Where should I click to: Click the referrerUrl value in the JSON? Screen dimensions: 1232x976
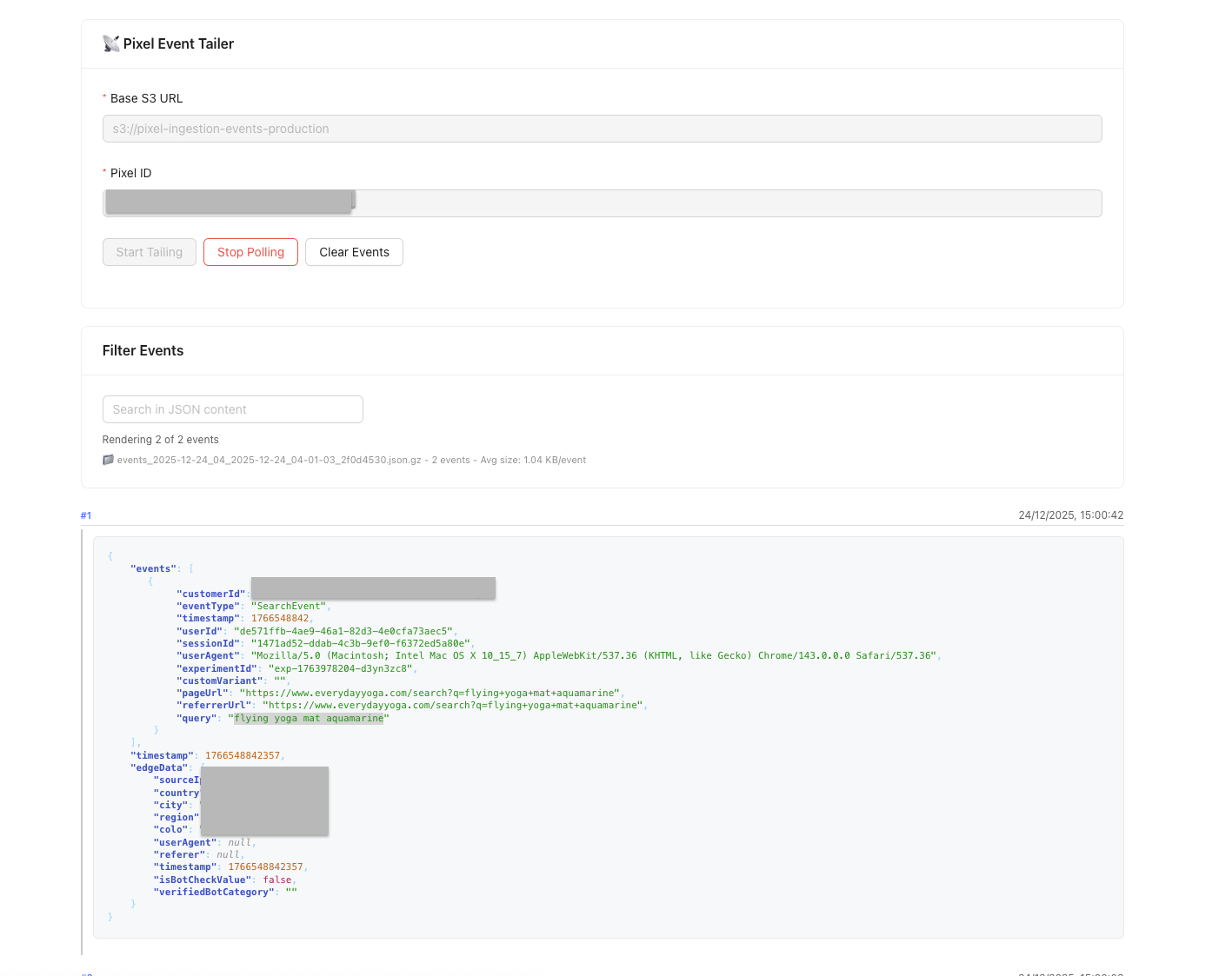[454, 705]
